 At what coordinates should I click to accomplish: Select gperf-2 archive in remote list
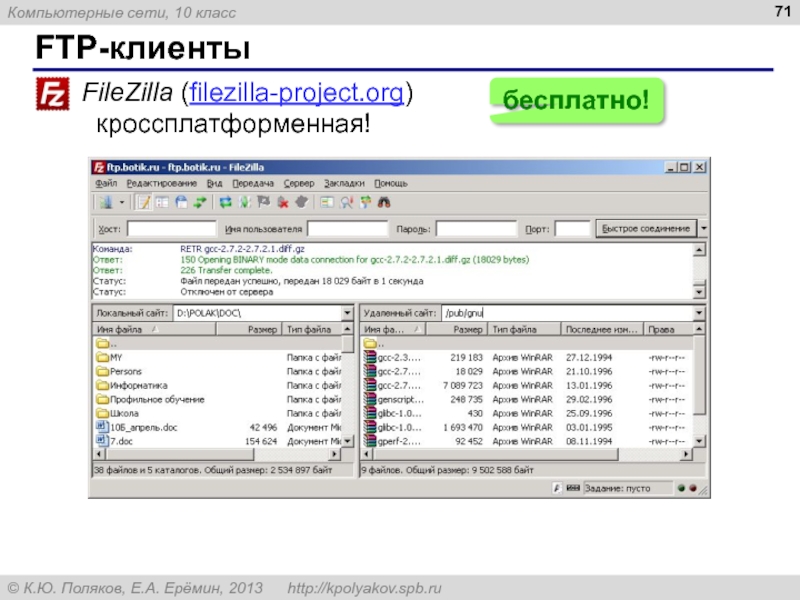click(x=527, y=441)
